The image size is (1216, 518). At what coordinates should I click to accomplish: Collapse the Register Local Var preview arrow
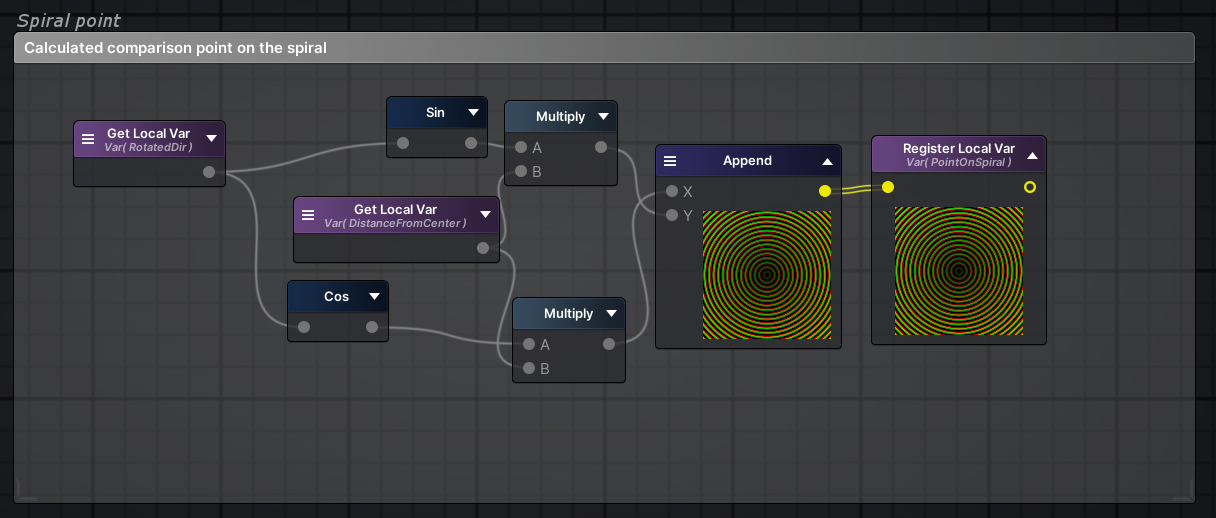click(x=1032, y=155)
